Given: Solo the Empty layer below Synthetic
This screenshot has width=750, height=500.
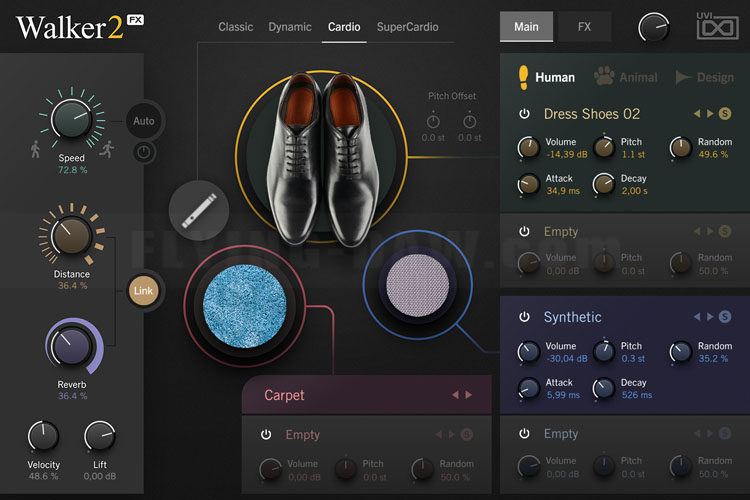Looking at the screenshot, I should coord(725,433).
